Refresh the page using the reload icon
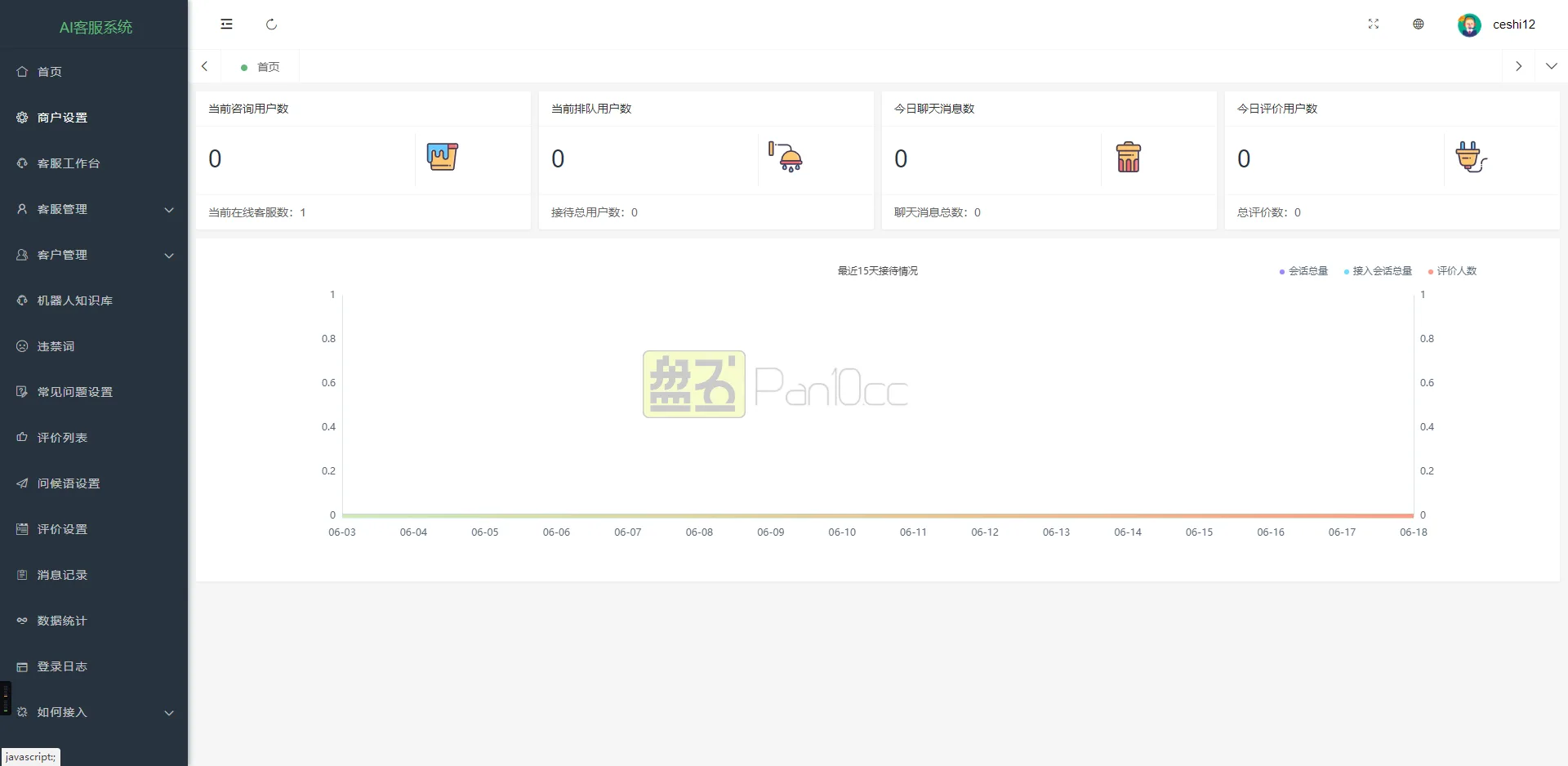1568x766 pixels. pos(272,24)
